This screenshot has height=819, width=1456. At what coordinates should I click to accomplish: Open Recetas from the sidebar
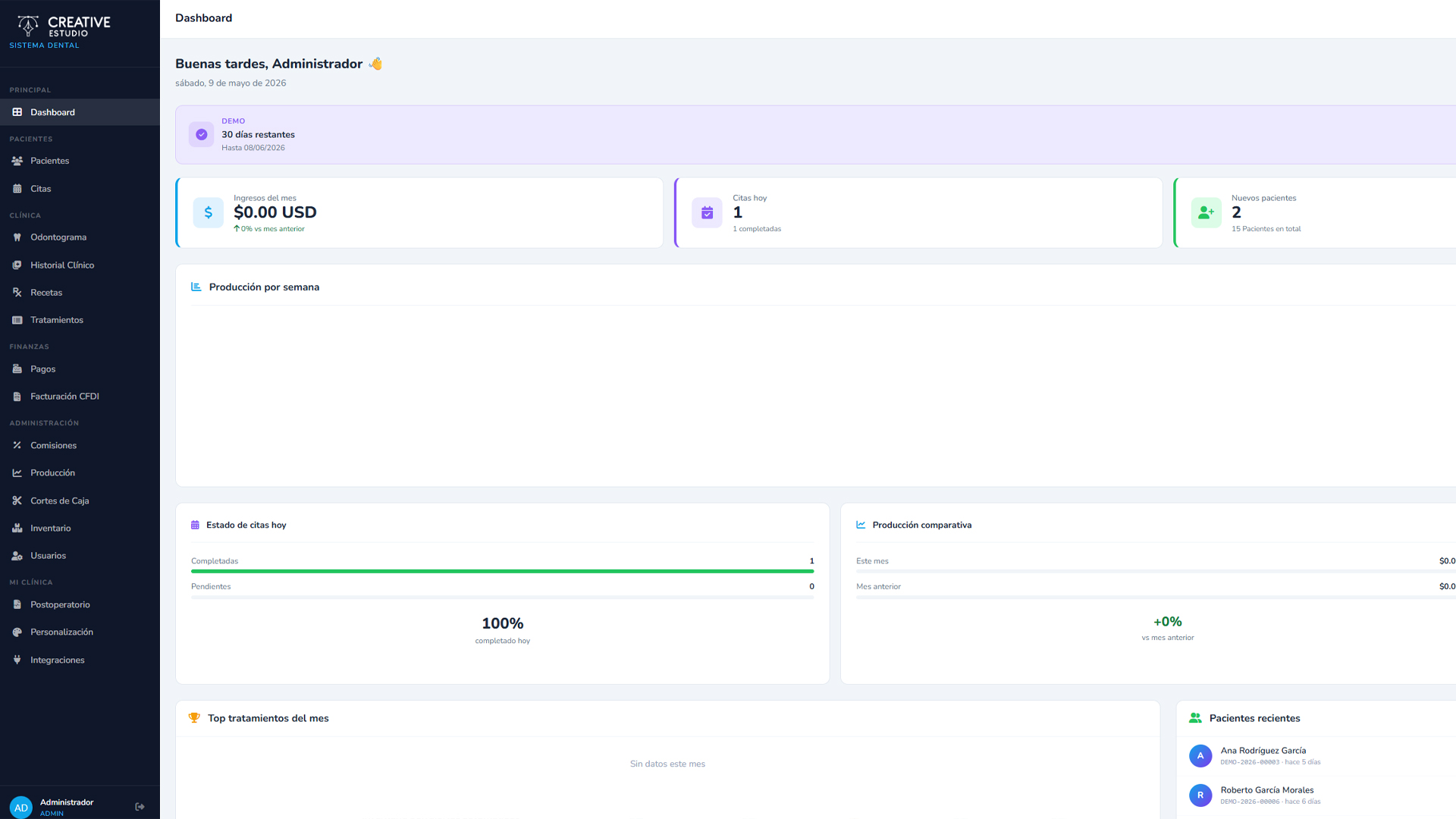pyautogui.click(x=80, y=293)
